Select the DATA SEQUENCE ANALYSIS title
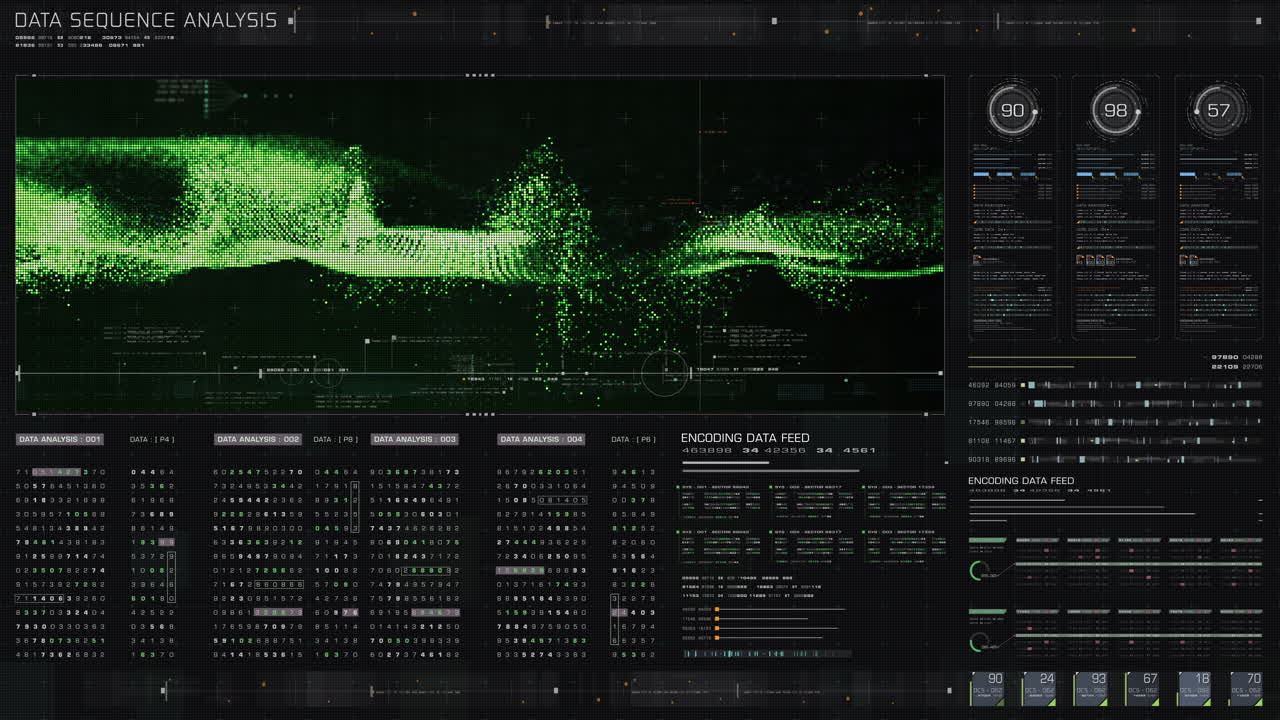The image size is (1280, 720). click(x=147, y=18)
